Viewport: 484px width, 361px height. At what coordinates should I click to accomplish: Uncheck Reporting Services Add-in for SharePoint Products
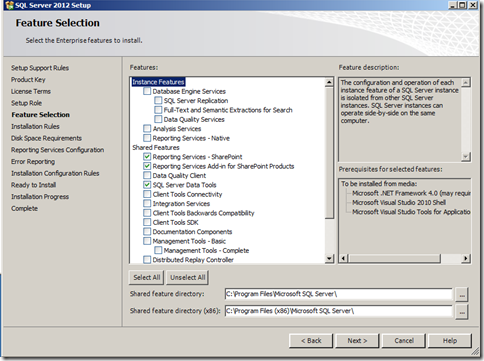147,166
